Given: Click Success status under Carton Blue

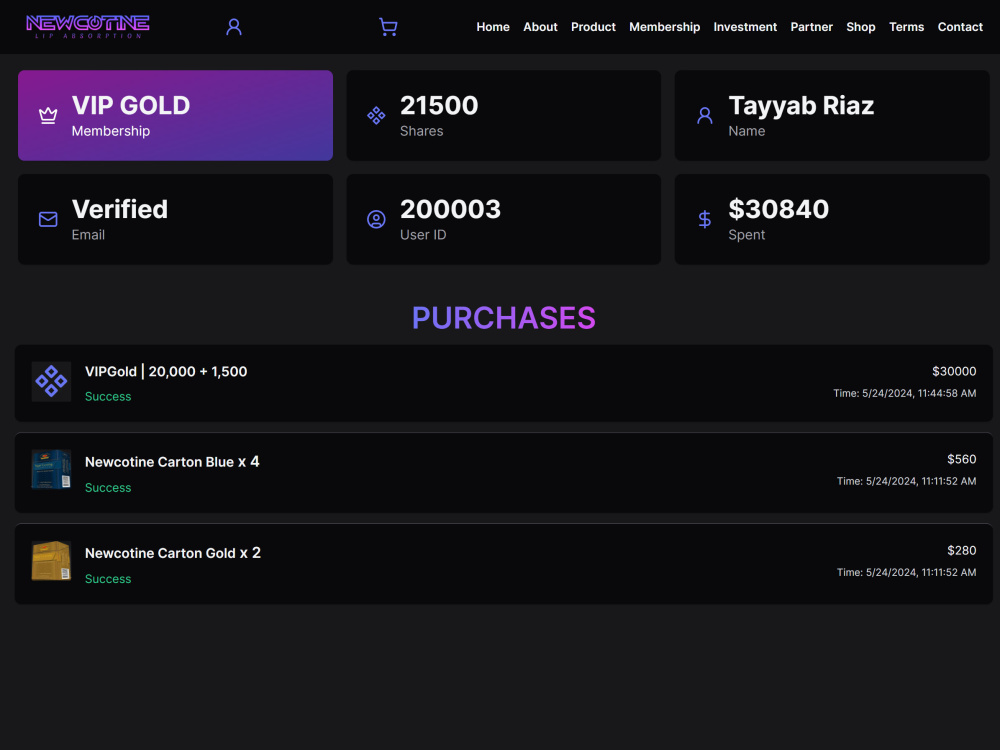Looking at the screenshot, I should point(108,488).
